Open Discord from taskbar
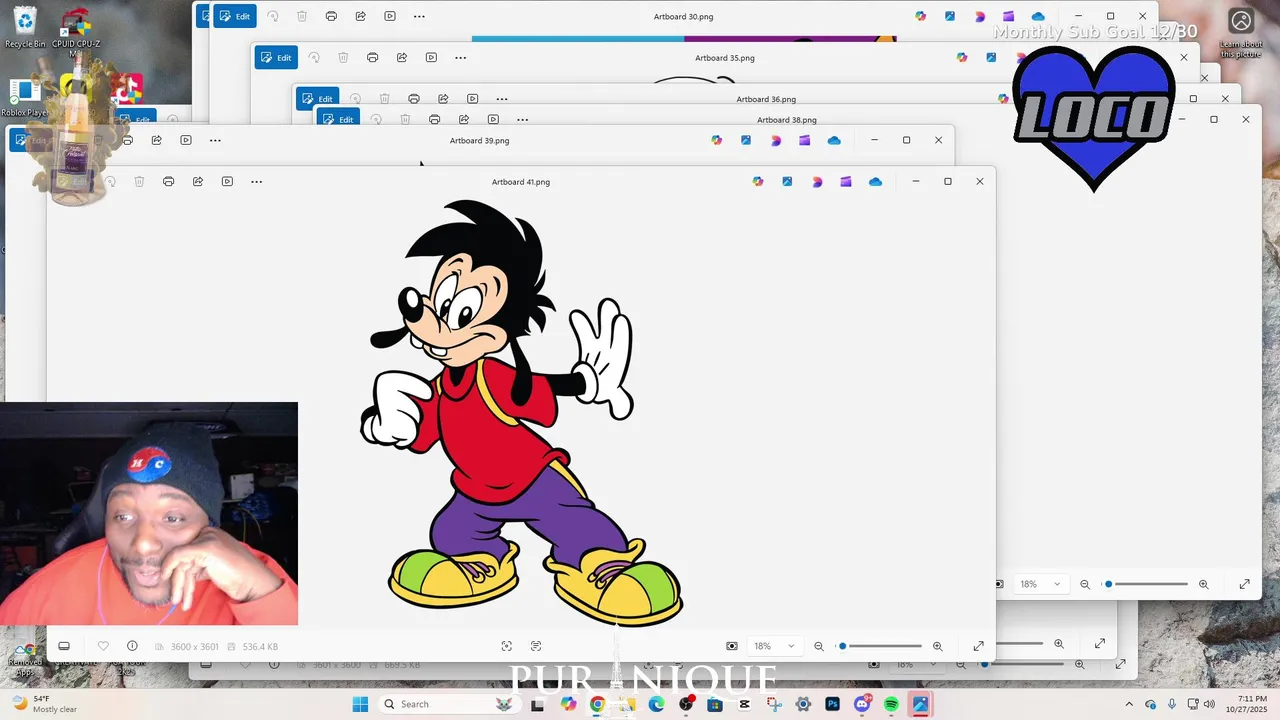This screenshot has width=1280, height=720. (862, 704)
